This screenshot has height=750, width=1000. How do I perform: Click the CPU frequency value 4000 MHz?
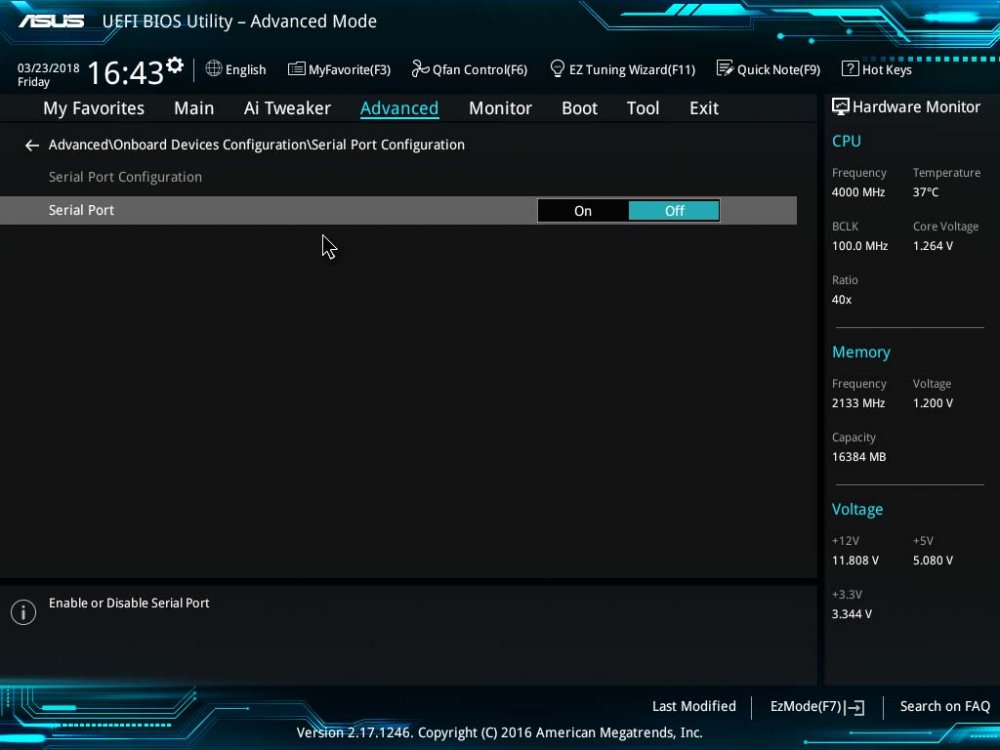tap(858, 192)
